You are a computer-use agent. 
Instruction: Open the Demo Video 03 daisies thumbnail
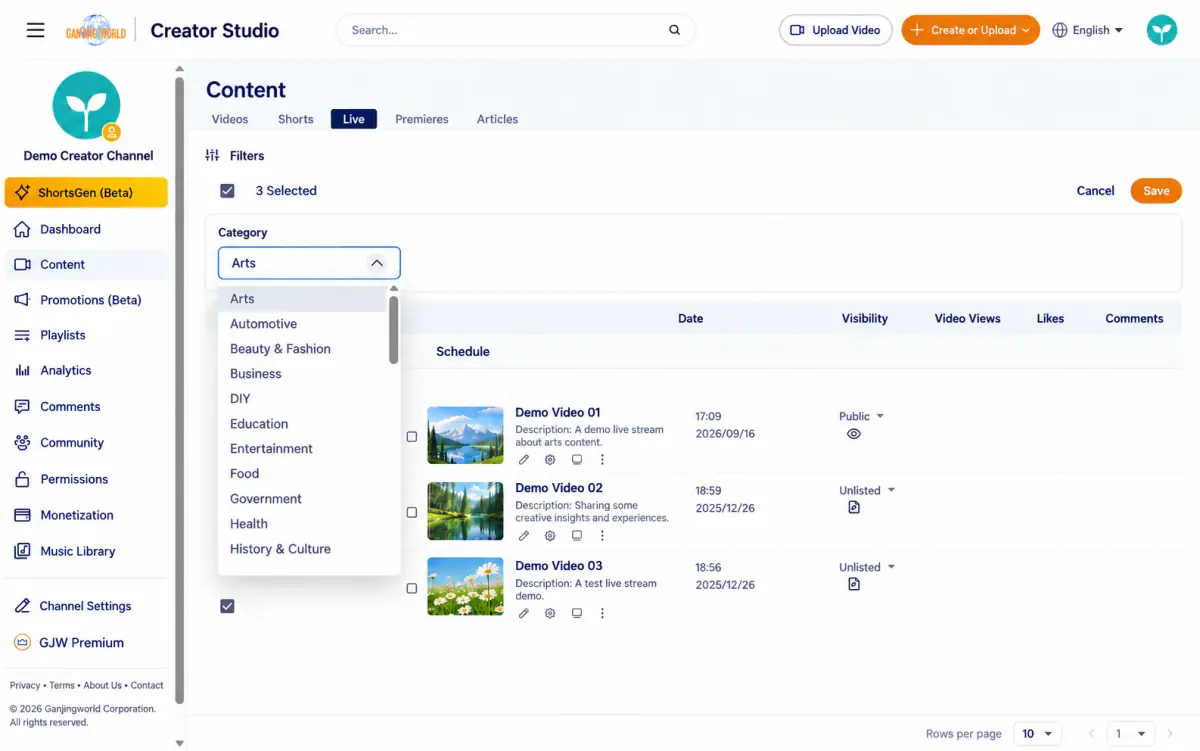click(465, 586)
